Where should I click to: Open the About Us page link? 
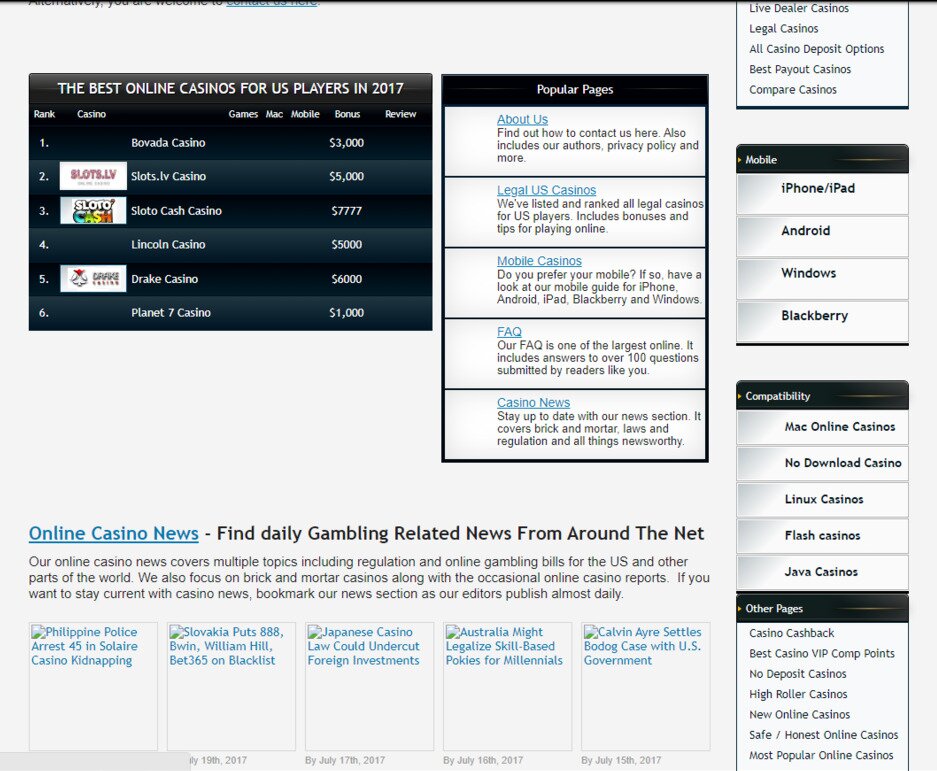(522, 120)
